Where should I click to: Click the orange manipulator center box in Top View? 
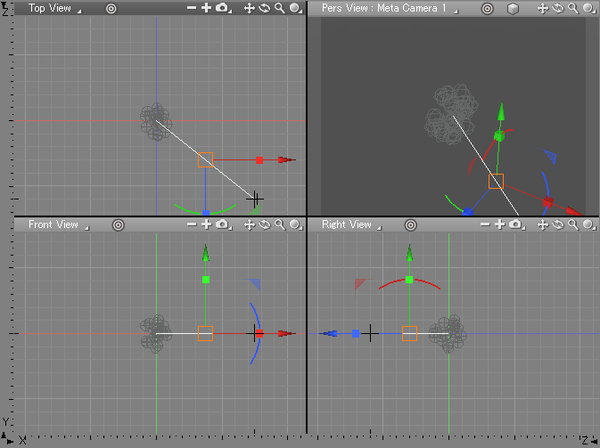point(205,160)
